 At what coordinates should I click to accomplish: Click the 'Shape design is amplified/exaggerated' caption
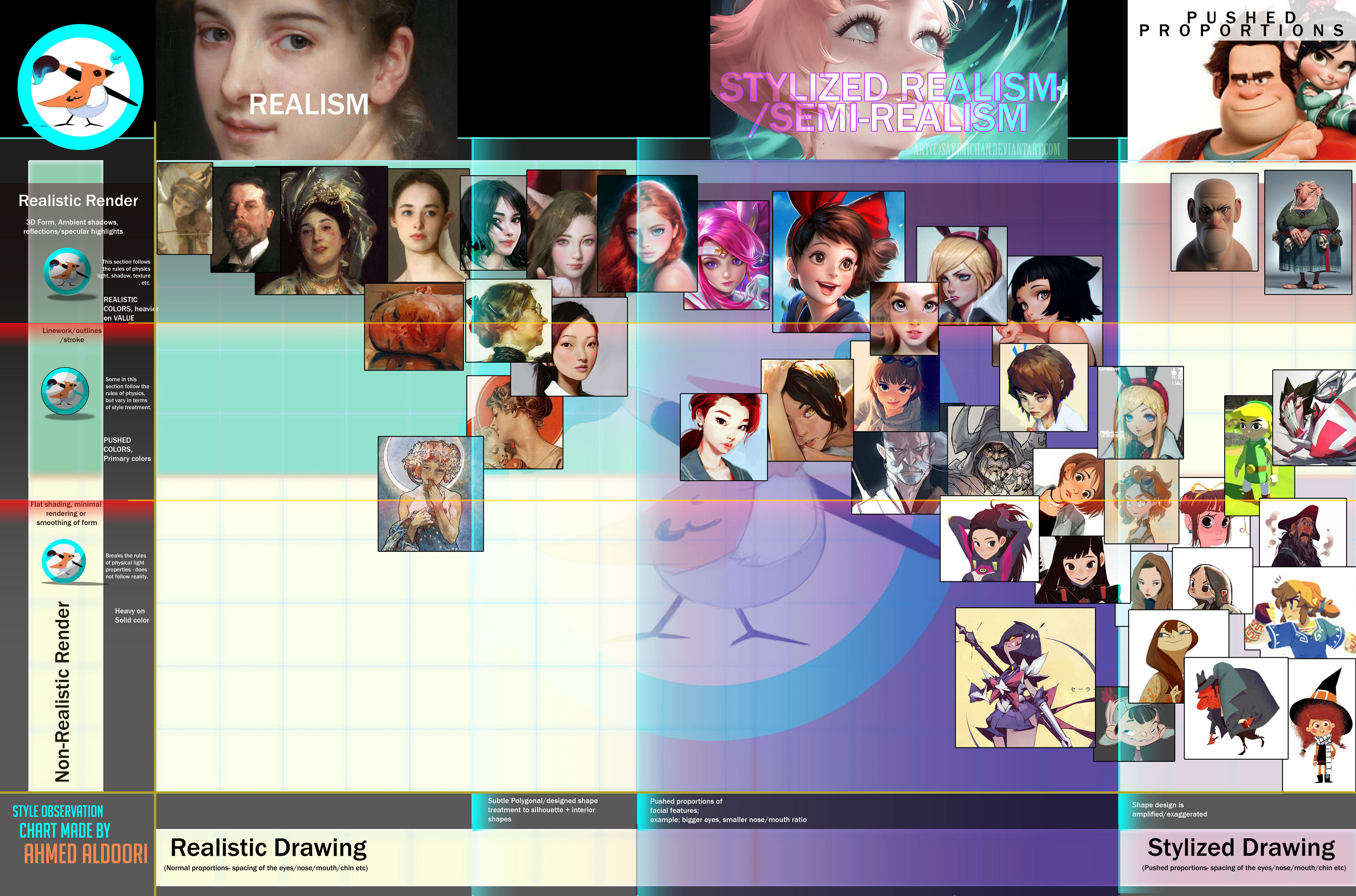tap(1170, 809)
